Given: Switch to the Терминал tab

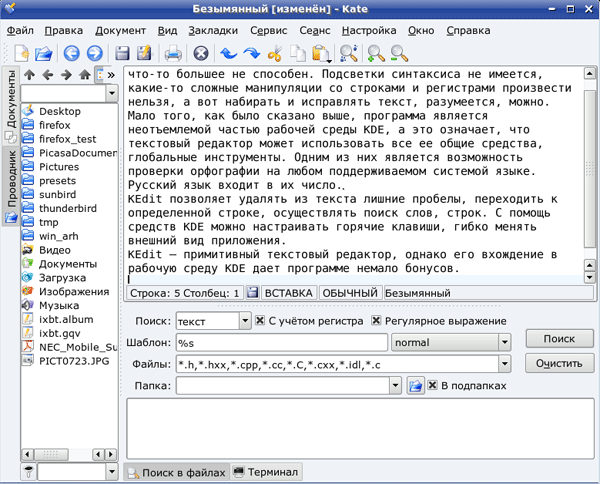Looking at the screenshot, I should [266, 472].
